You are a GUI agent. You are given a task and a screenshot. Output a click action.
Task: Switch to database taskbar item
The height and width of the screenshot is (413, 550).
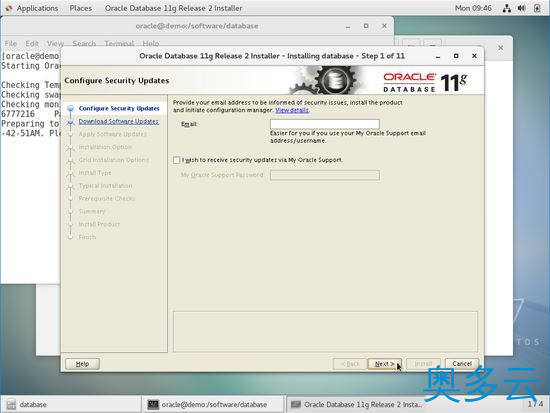tap(71, 405)
